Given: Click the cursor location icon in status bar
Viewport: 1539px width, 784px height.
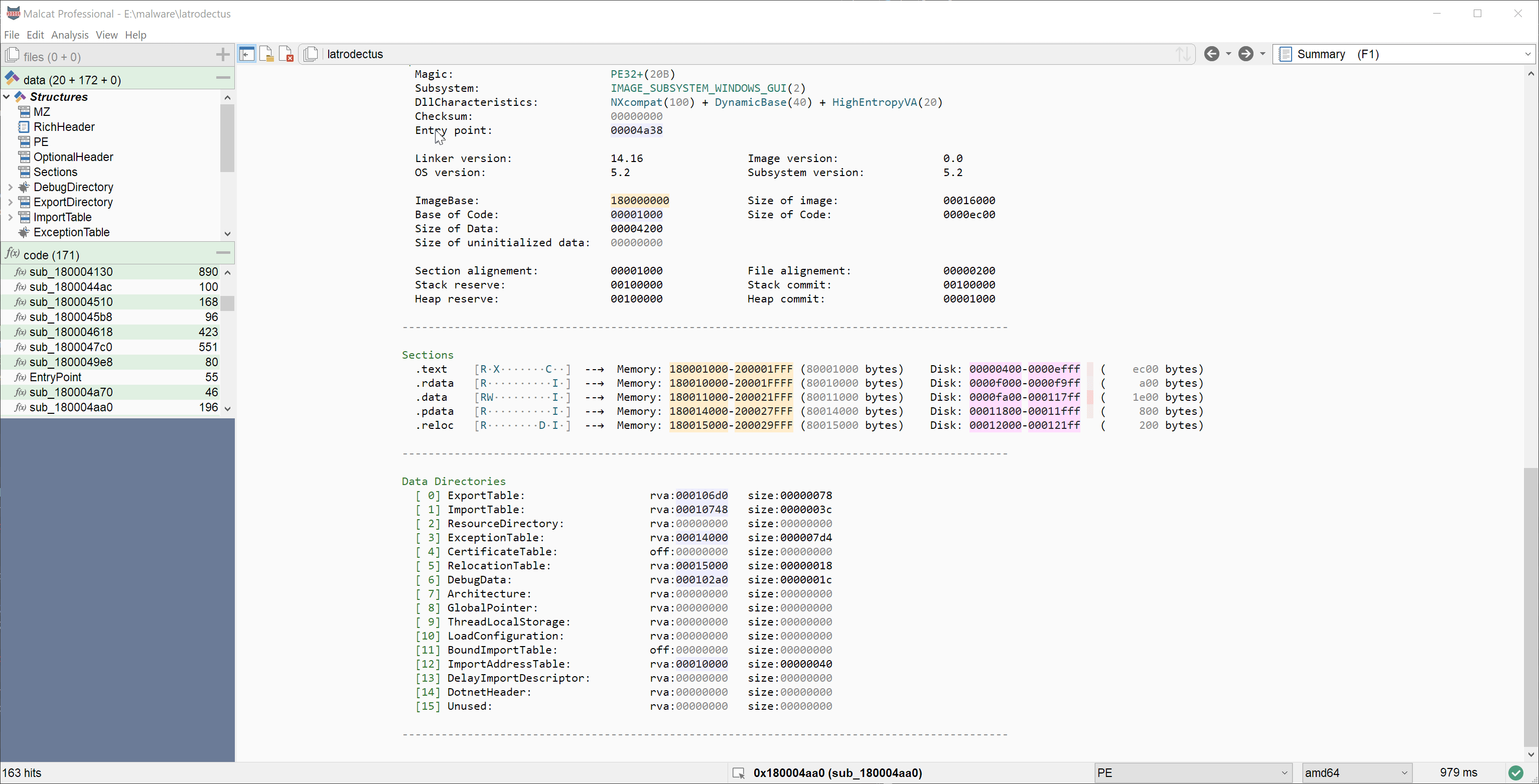Looking at the screenshot, I should coord(739,773).
